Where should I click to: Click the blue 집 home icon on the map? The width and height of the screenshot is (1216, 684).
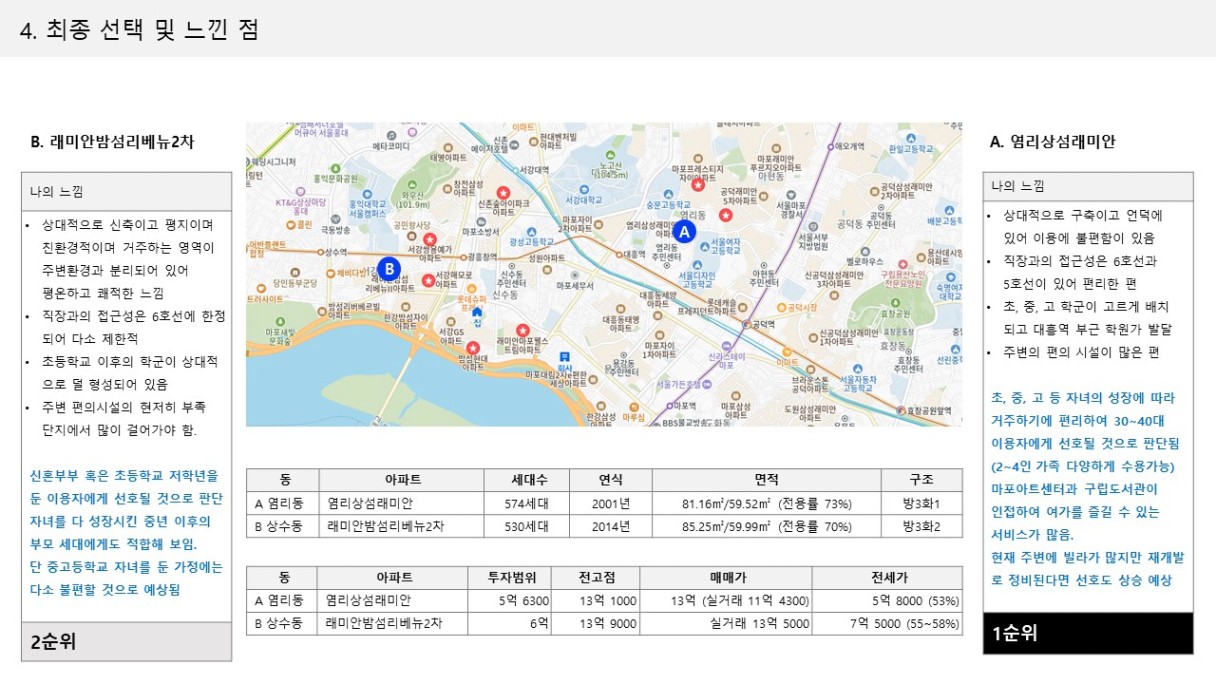pos(477,311)
